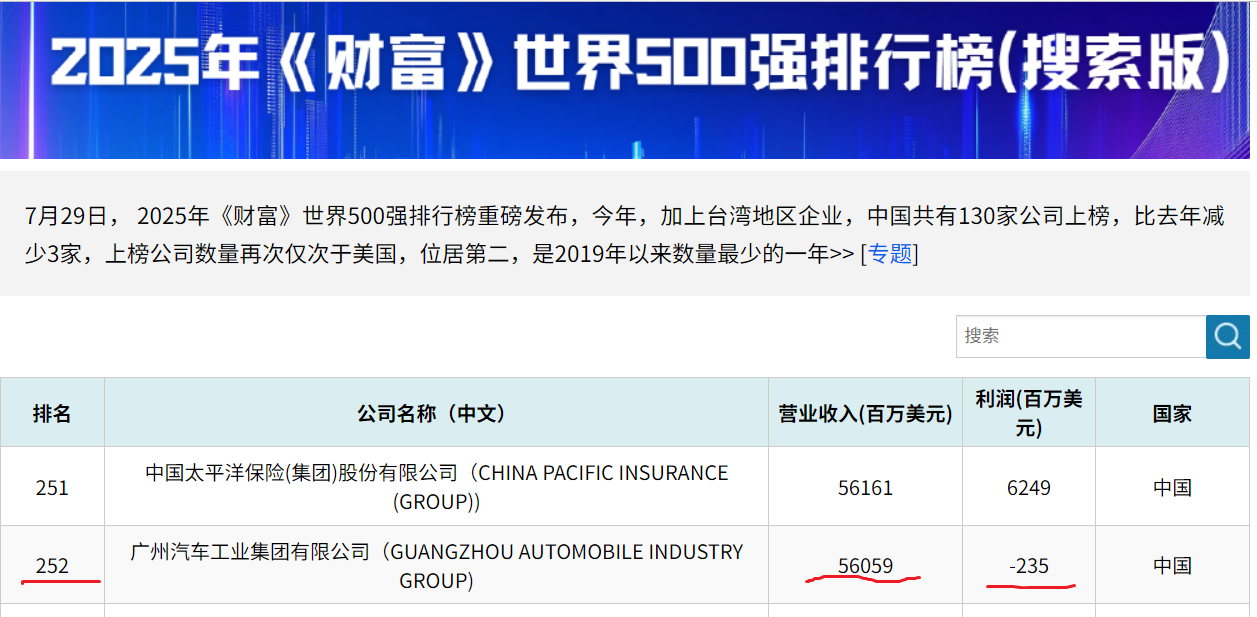Select rank cell 251

point(52,488)
